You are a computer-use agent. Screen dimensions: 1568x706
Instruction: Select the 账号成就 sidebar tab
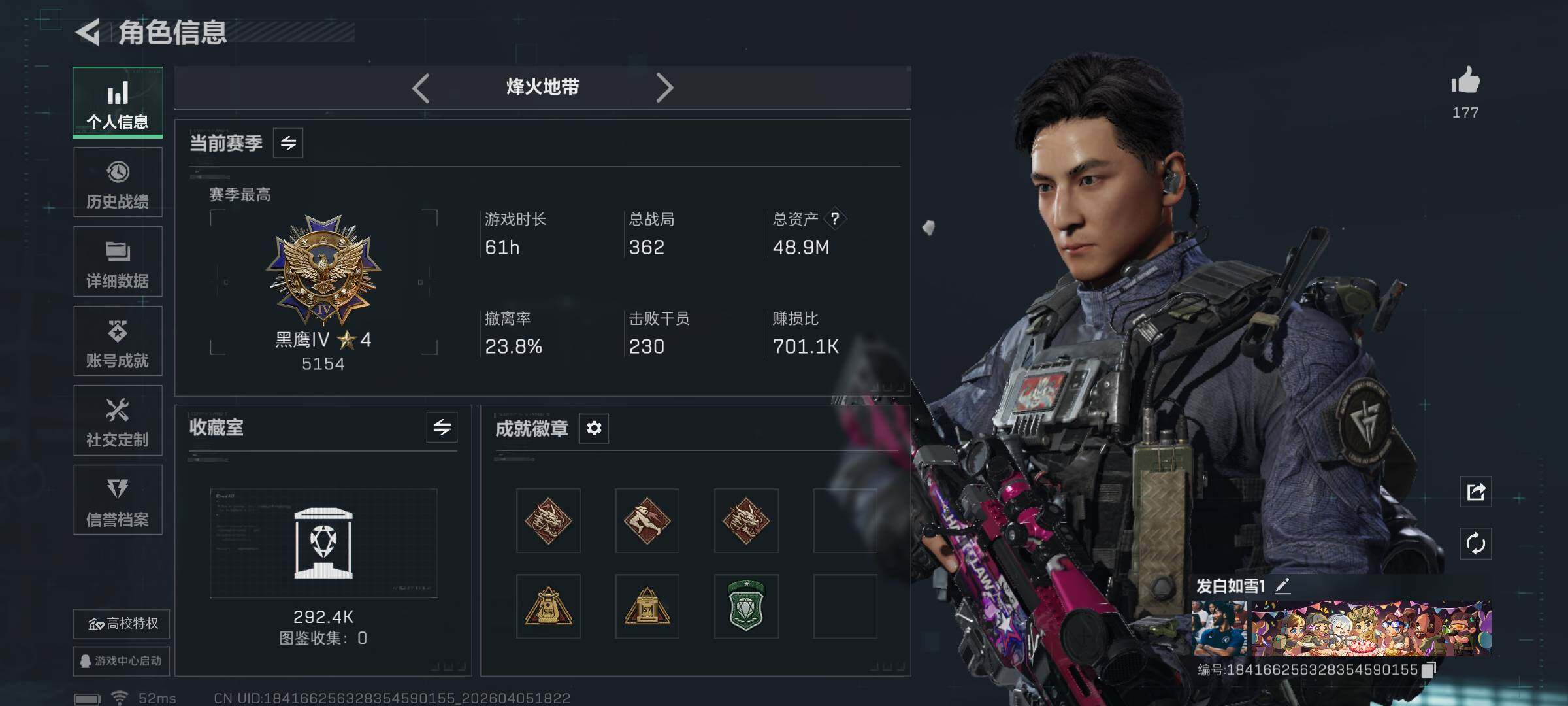click(118, 341)
